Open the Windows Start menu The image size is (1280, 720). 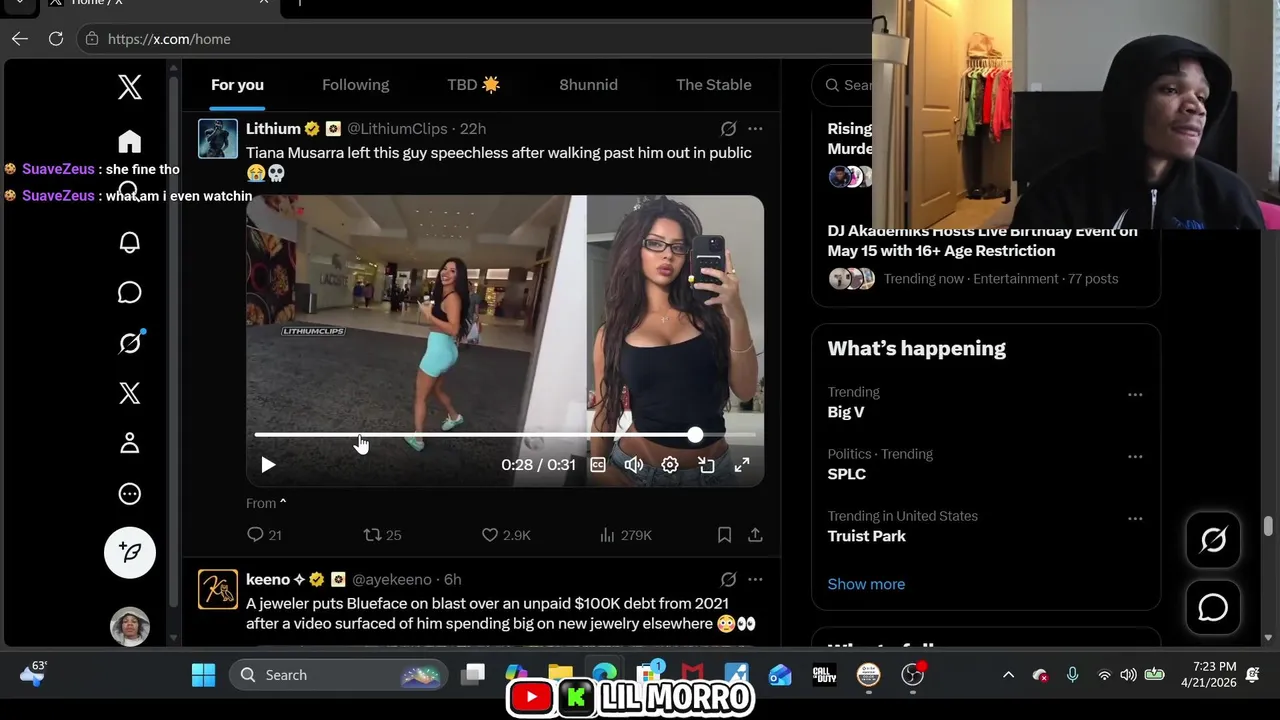pyautogui.click(x=203, y=675)
